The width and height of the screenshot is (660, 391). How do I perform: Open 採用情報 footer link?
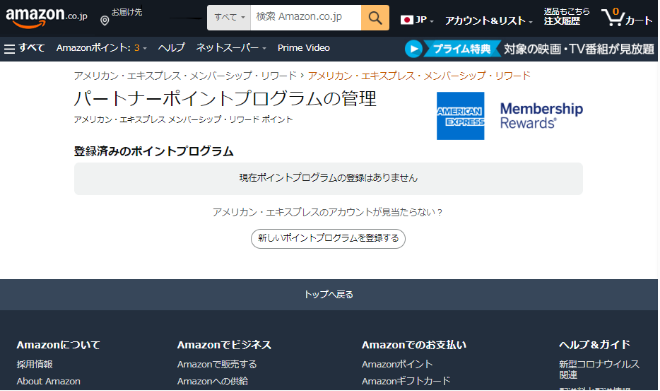click(35, 364)
